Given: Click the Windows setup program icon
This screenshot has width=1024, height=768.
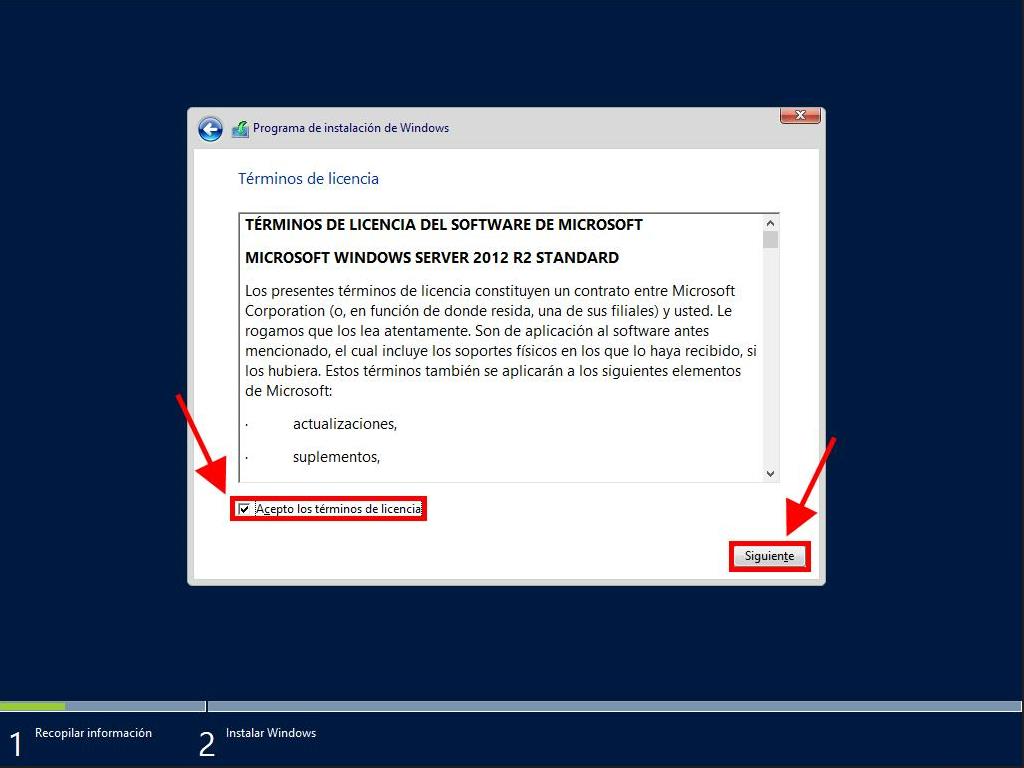Looking at the screenshot, I should click(240, 129).
